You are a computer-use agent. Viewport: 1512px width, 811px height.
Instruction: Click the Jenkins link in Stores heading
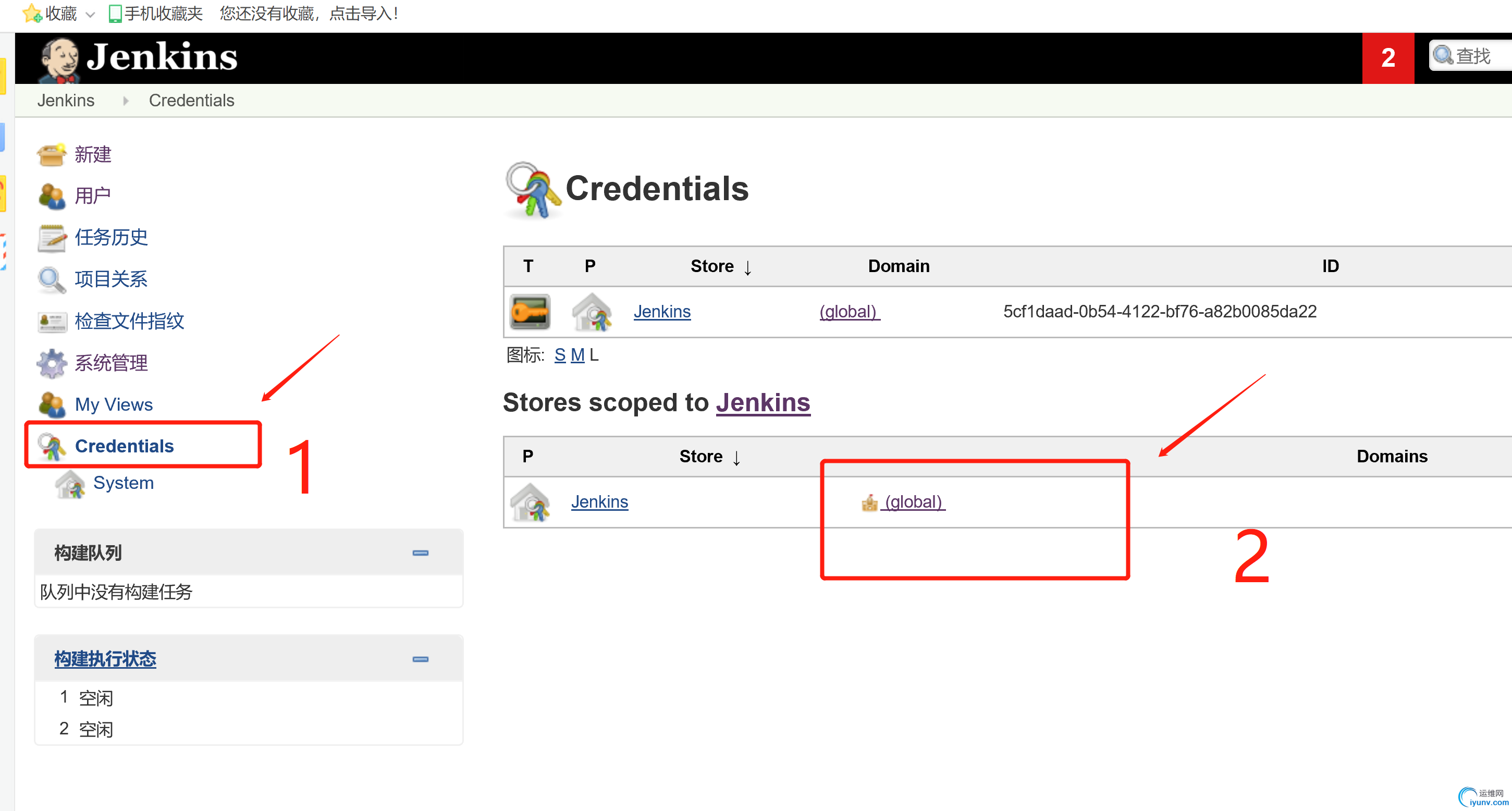click(x=763, y=403)
